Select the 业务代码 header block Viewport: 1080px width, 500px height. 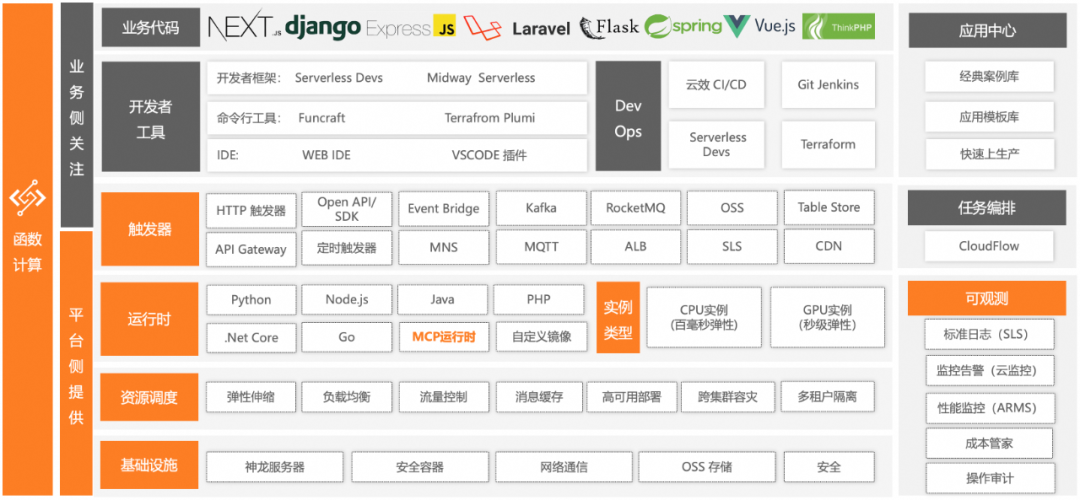pyautogui.click(x=150, y=28)
